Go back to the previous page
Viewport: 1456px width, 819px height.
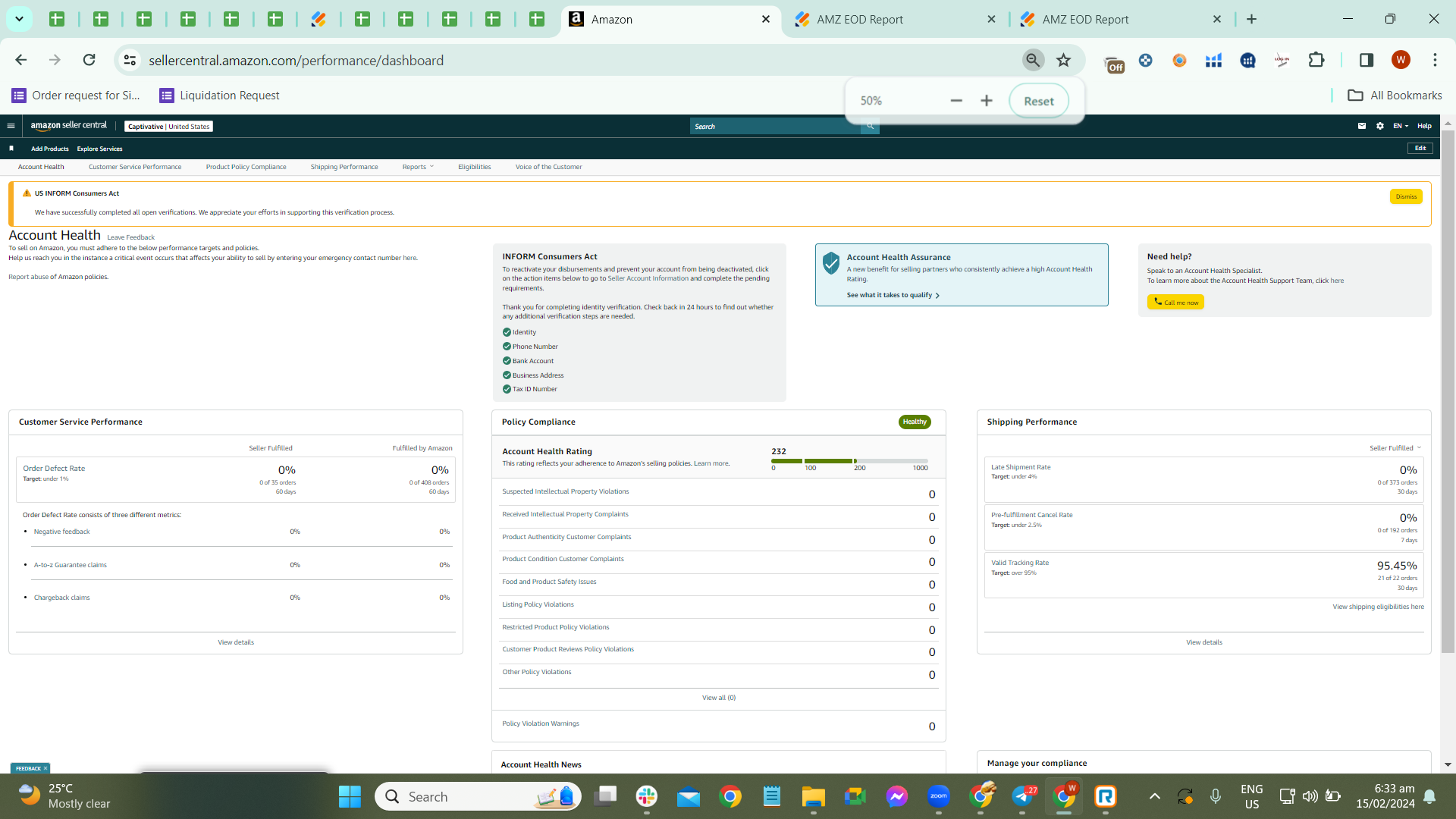coord(21,60)
